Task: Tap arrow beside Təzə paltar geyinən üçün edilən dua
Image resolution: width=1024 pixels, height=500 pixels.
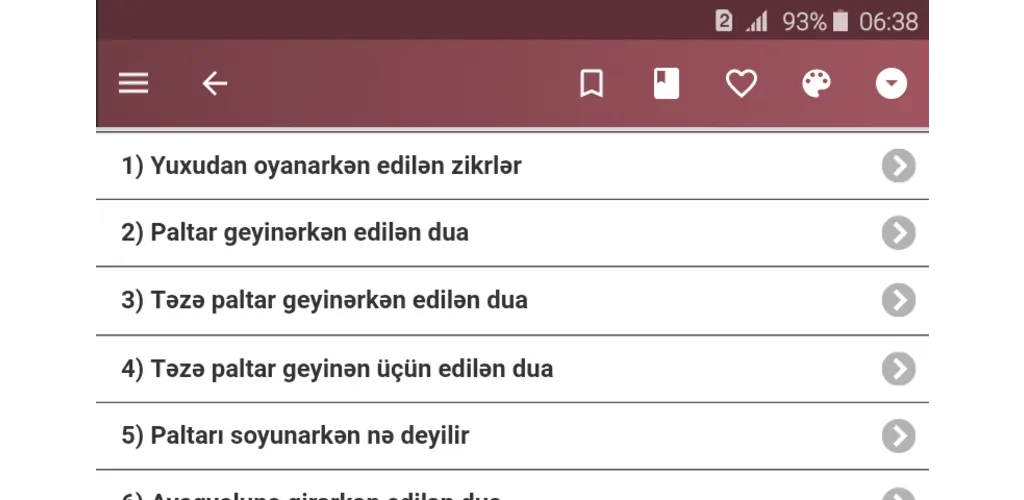Action: tap(899, 369)
